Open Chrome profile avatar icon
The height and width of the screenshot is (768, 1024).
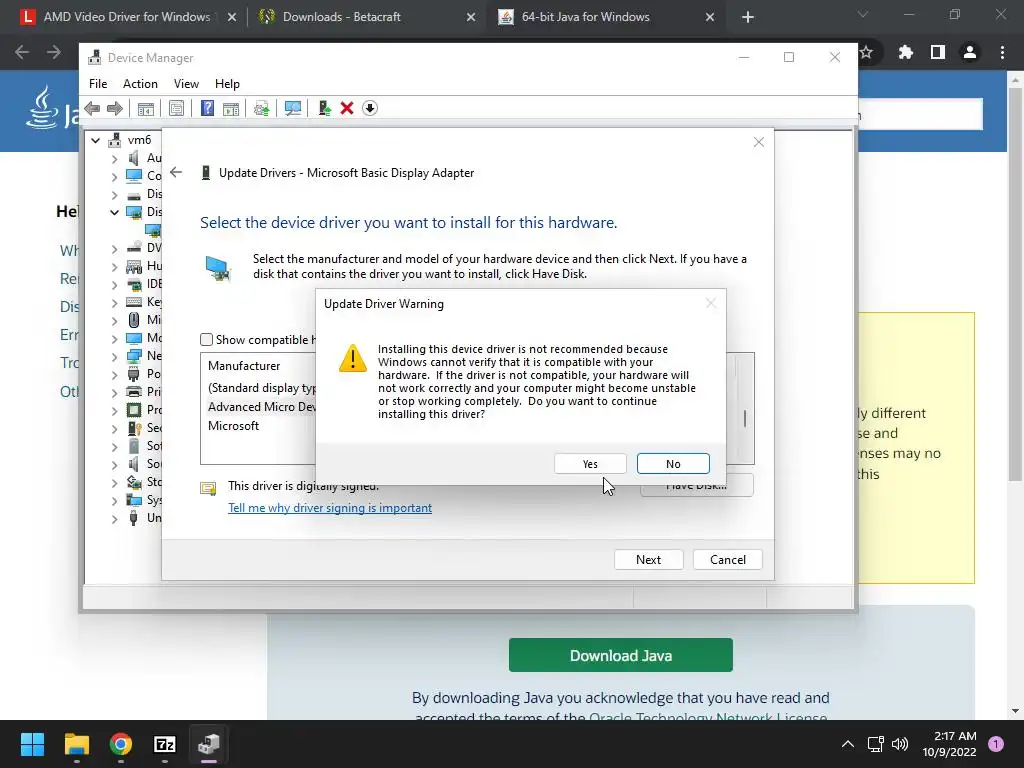970,52
